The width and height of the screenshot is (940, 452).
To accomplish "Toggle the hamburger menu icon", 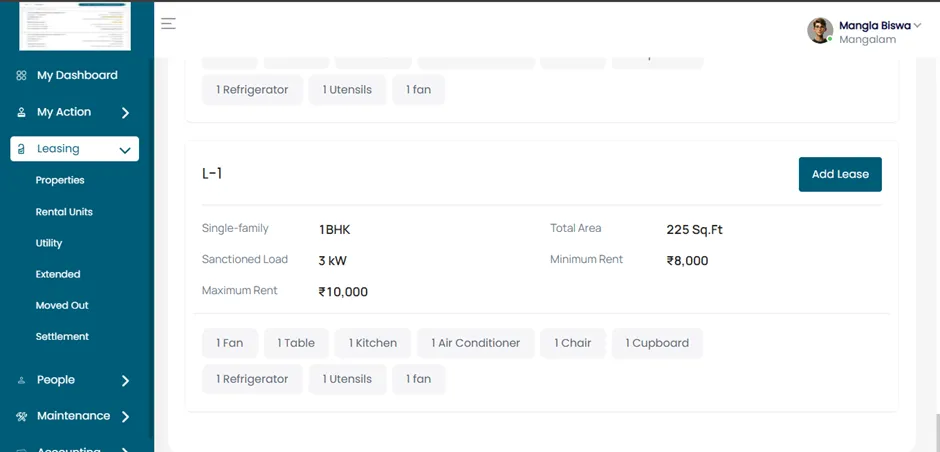I will point(168,23).
